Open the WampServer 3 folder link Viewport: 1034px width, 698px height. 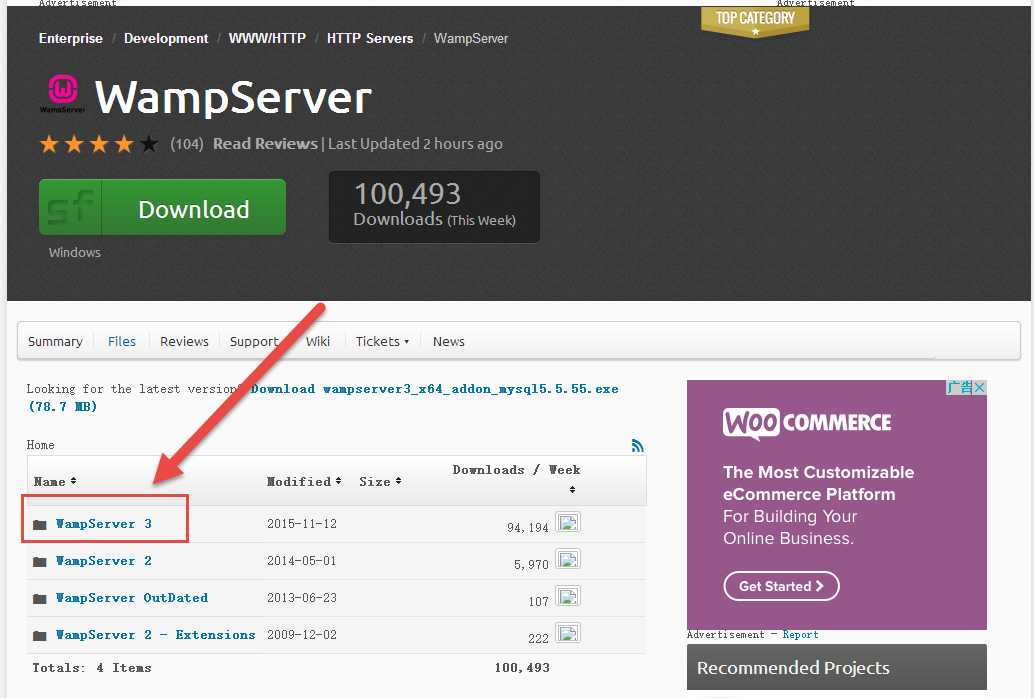pyautogui.click(x=104, y=524)
